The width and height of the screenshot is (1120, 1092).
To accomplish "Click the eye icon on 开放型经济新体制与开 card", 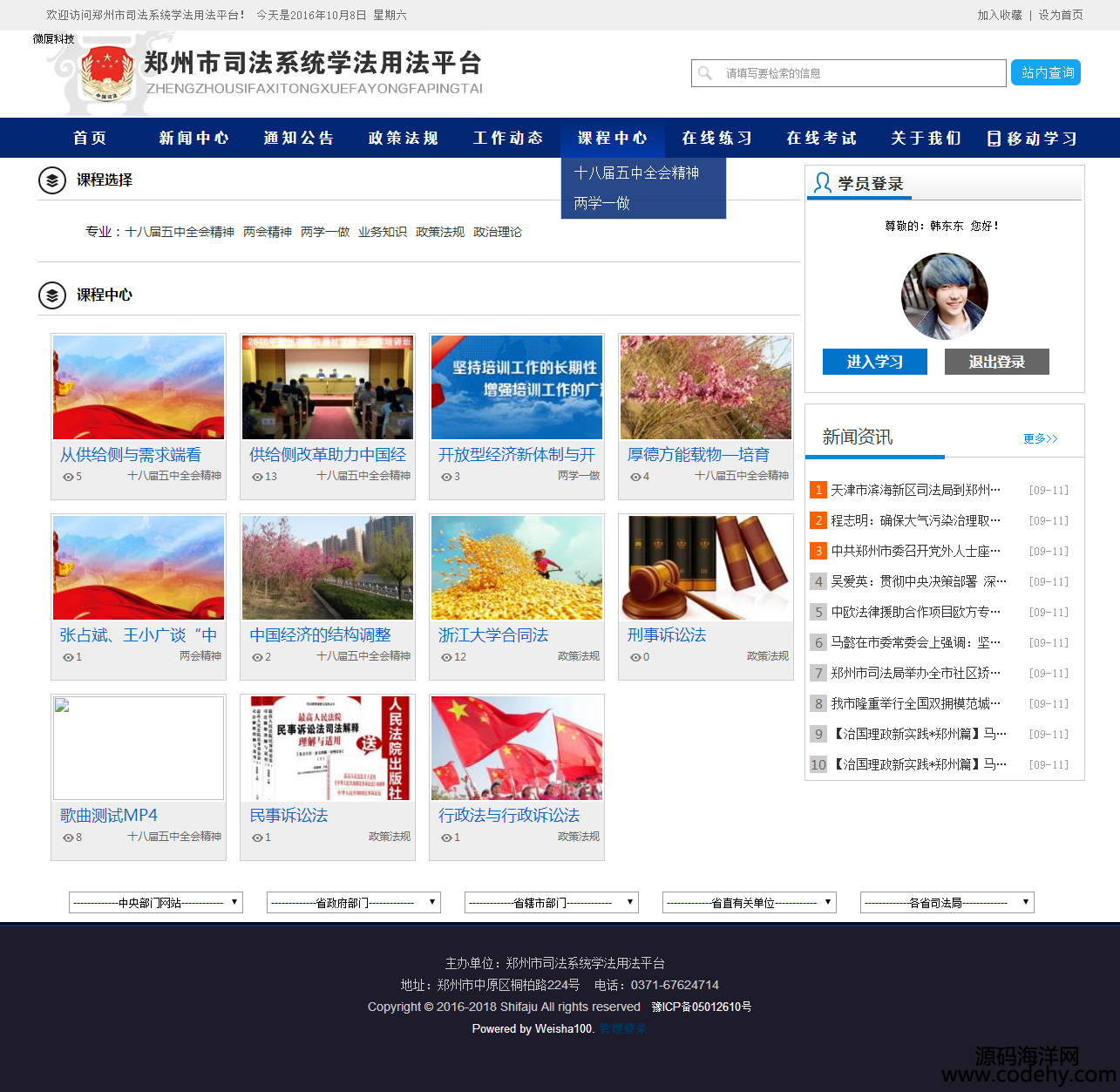I will (x=446, y=477).
